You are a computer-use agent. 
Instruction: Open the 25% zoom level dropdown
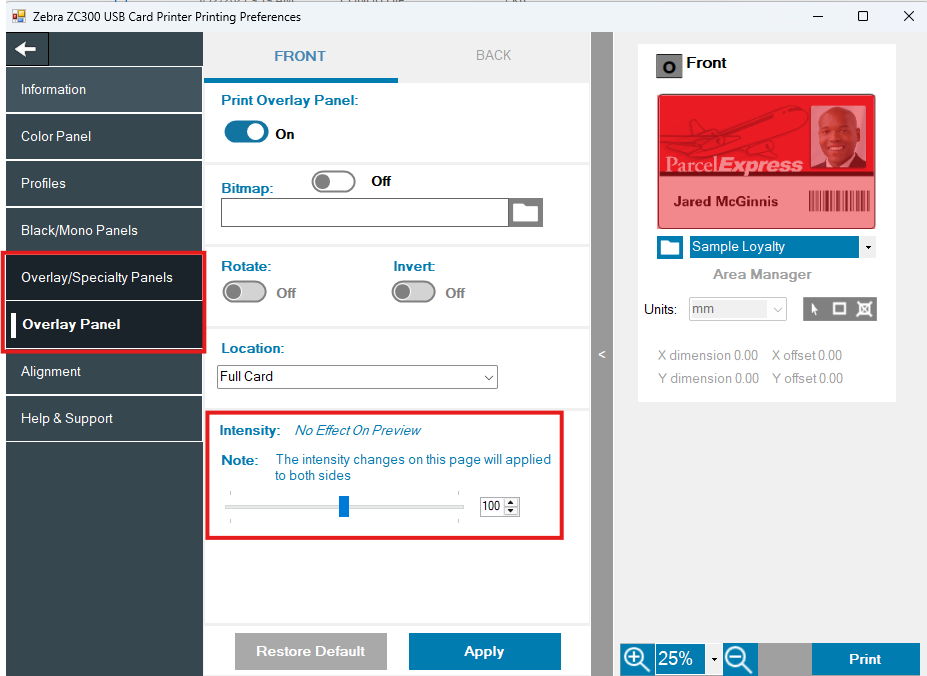click(x=714, y=659)
